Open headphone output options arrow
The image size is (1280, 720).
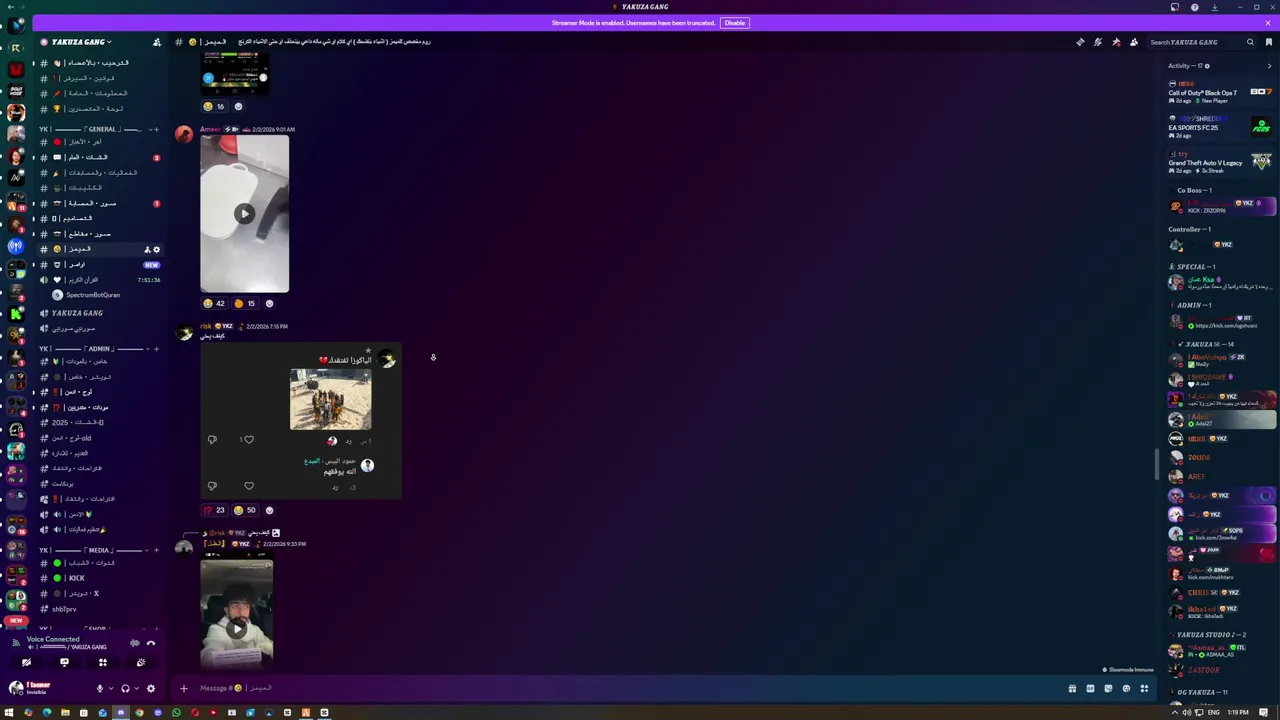click(137, 688)
